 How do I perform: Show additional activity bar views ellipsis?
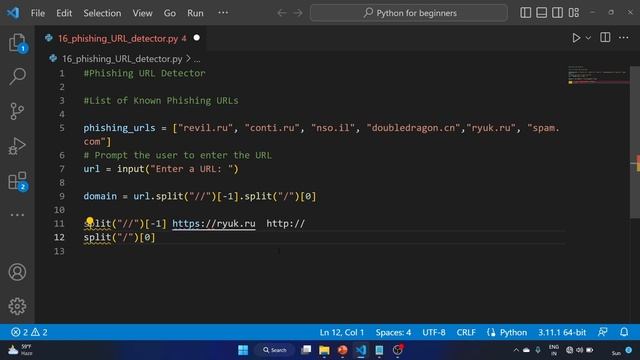pyautogui.click(x=17, y=215)
